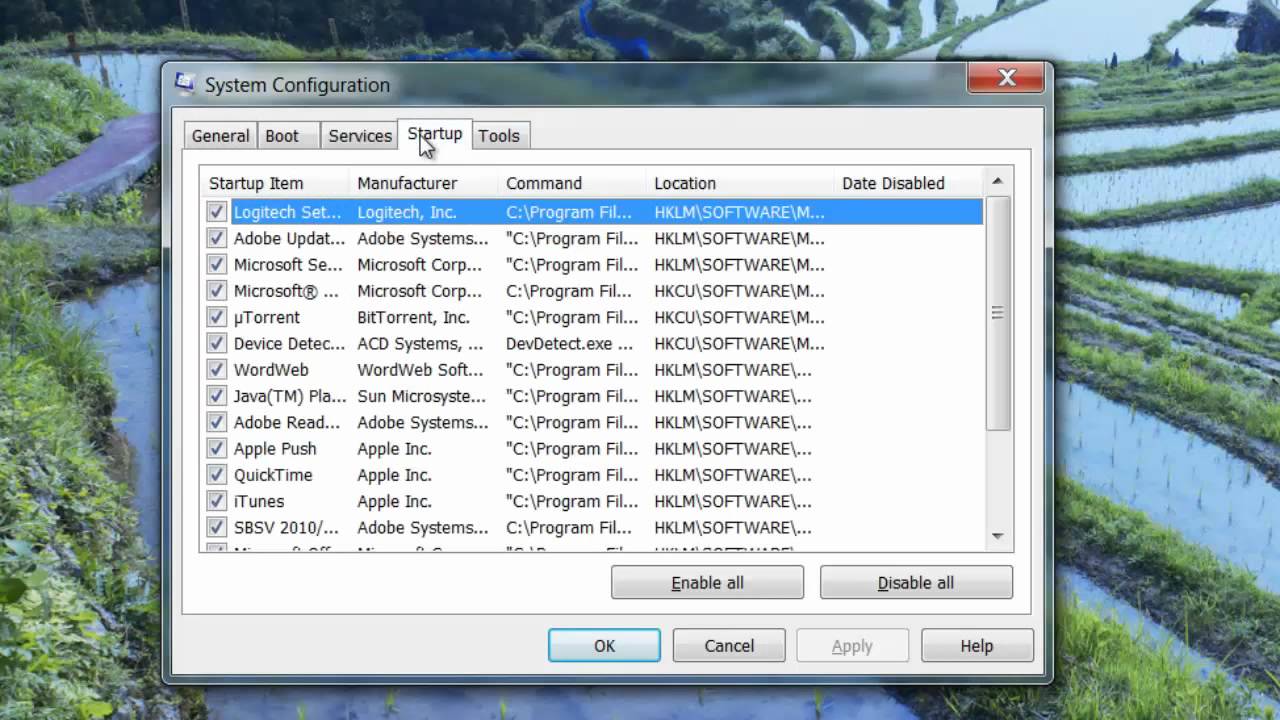Click the Cancel button
The image size is (1280, 720).
click(729, 646)
